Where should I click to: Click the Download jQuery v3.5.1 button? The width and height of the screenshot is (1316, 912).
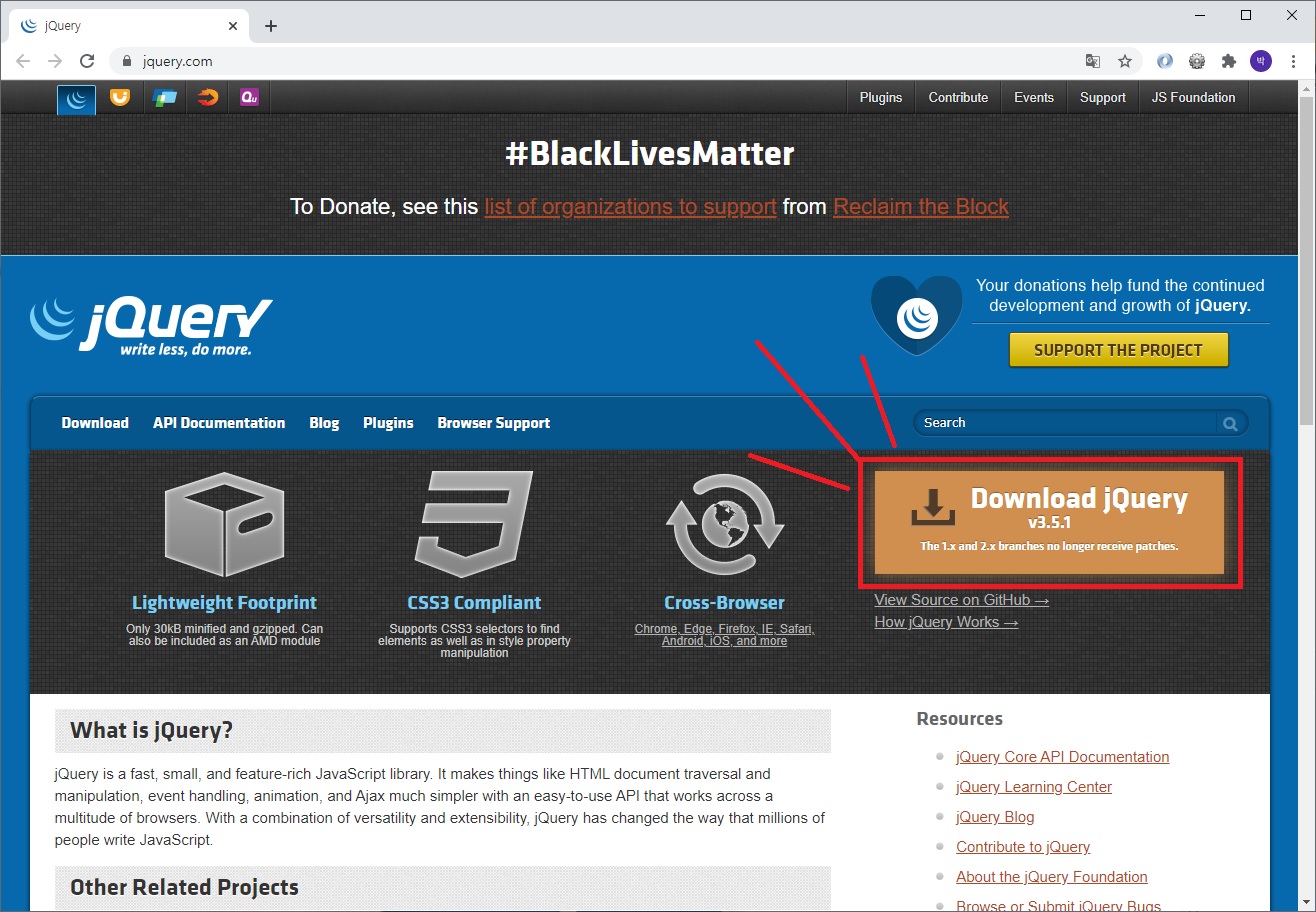(1049, 522)
